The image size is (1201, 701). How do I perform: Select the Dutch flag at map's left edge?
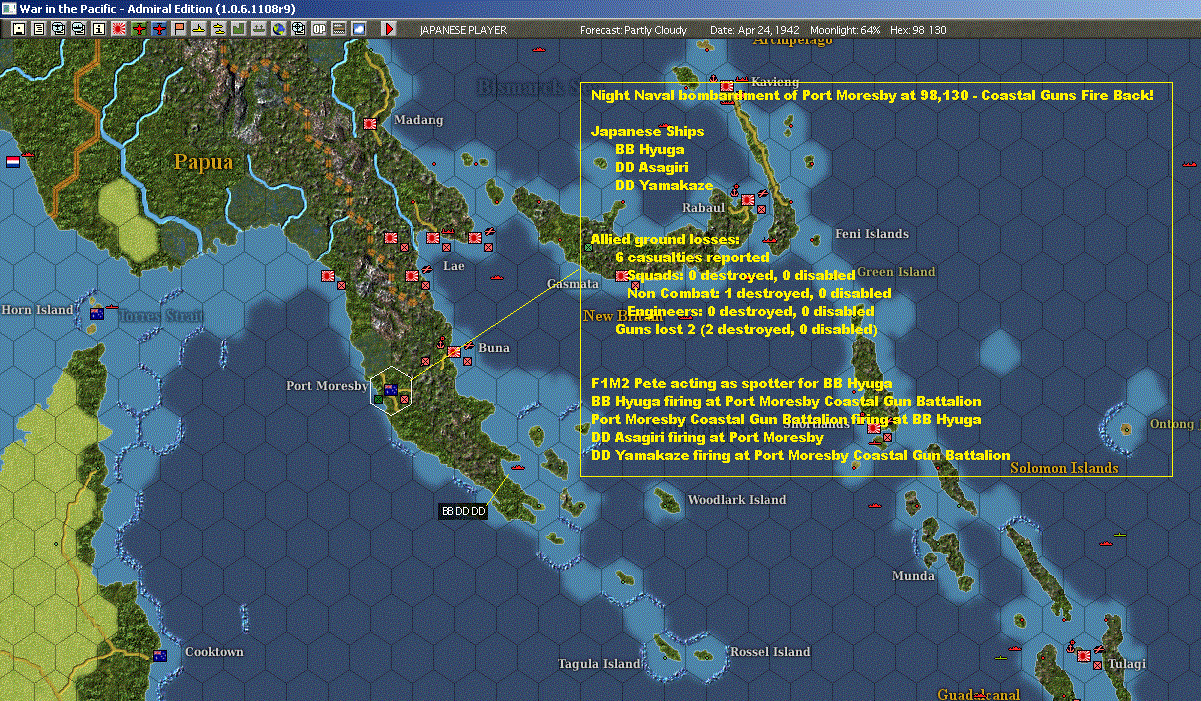[13, 161]
